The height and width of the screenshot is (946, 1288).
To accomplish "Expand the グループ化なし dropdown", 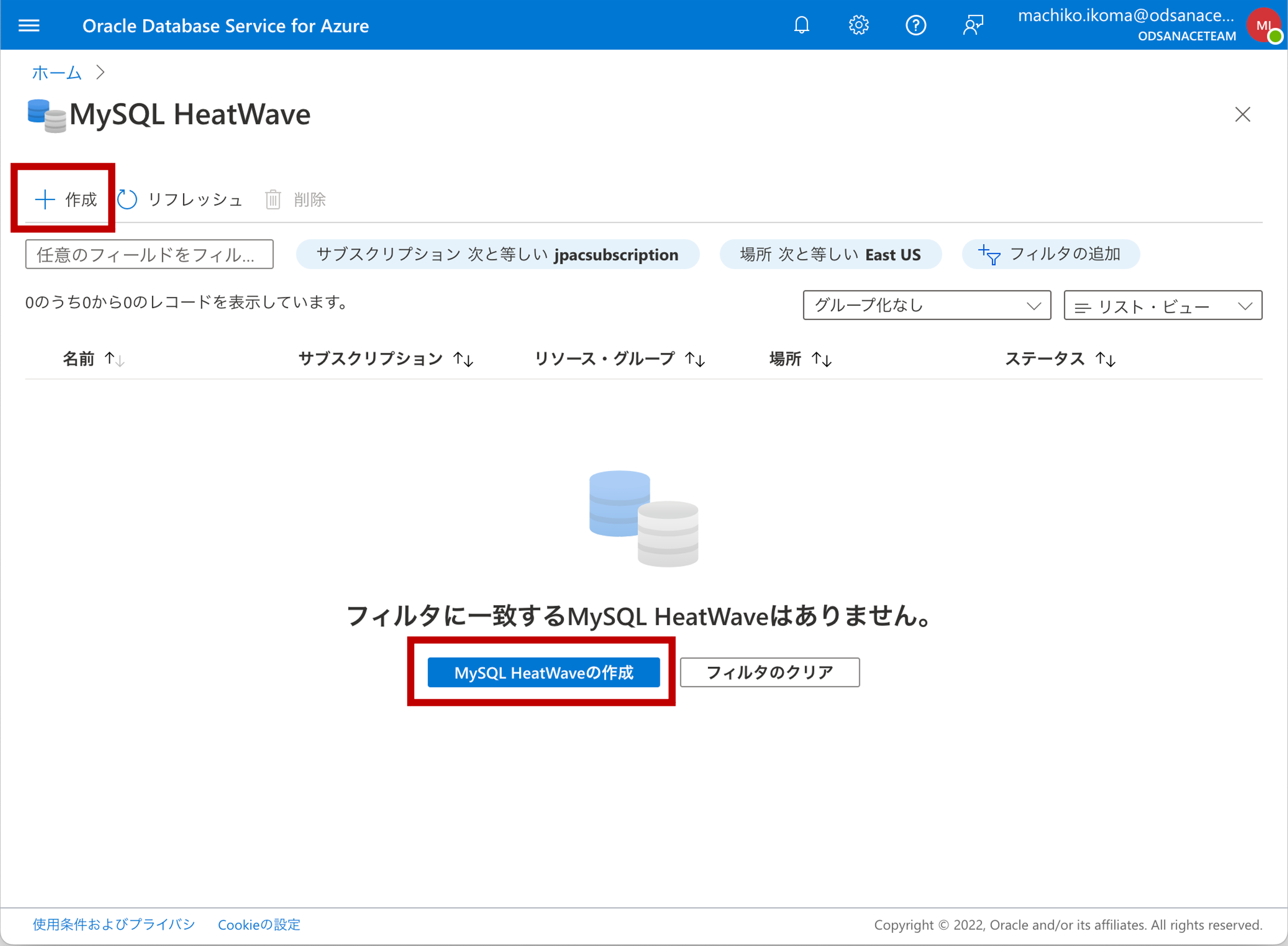I will (x=926, y=305).
